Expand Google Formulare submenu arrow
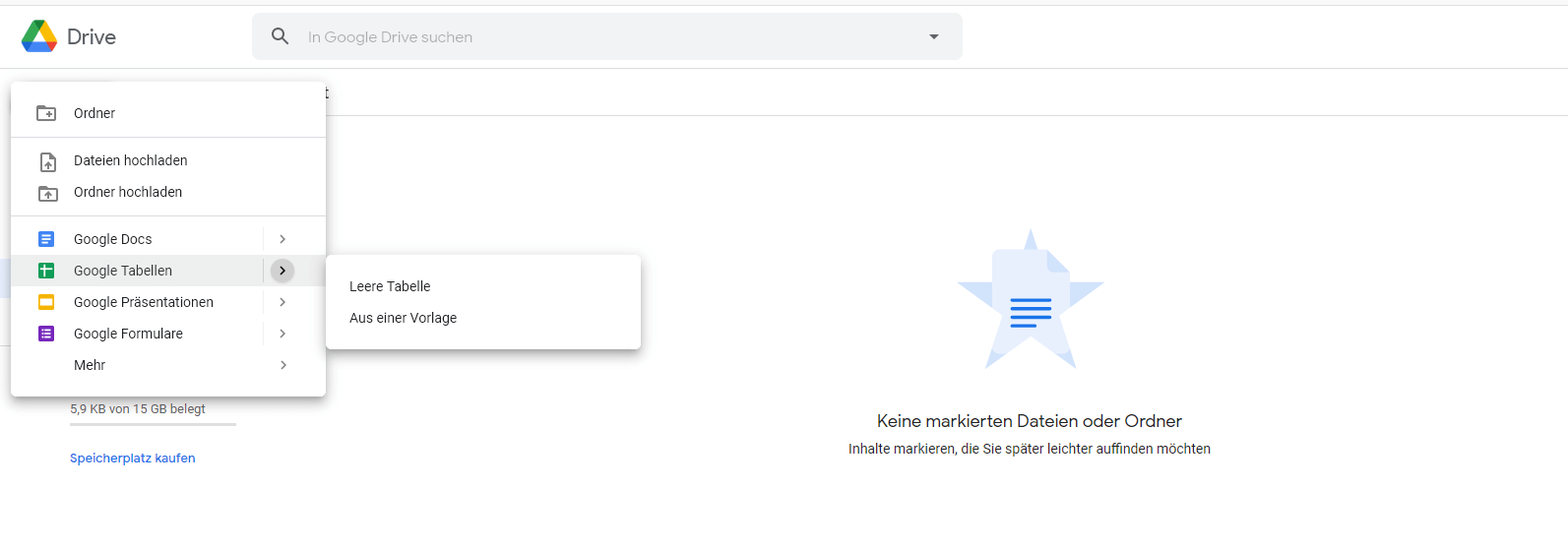 (x=282, y=334)
